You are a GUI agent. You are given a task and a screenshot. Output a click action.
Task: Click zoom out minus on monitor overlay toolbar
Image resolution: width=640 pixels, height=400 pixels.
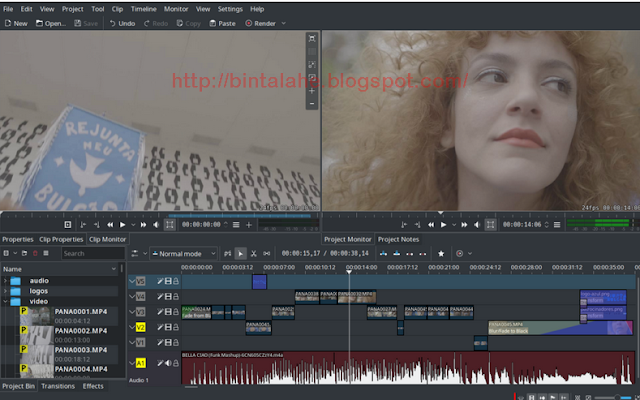tap(312, 104)
